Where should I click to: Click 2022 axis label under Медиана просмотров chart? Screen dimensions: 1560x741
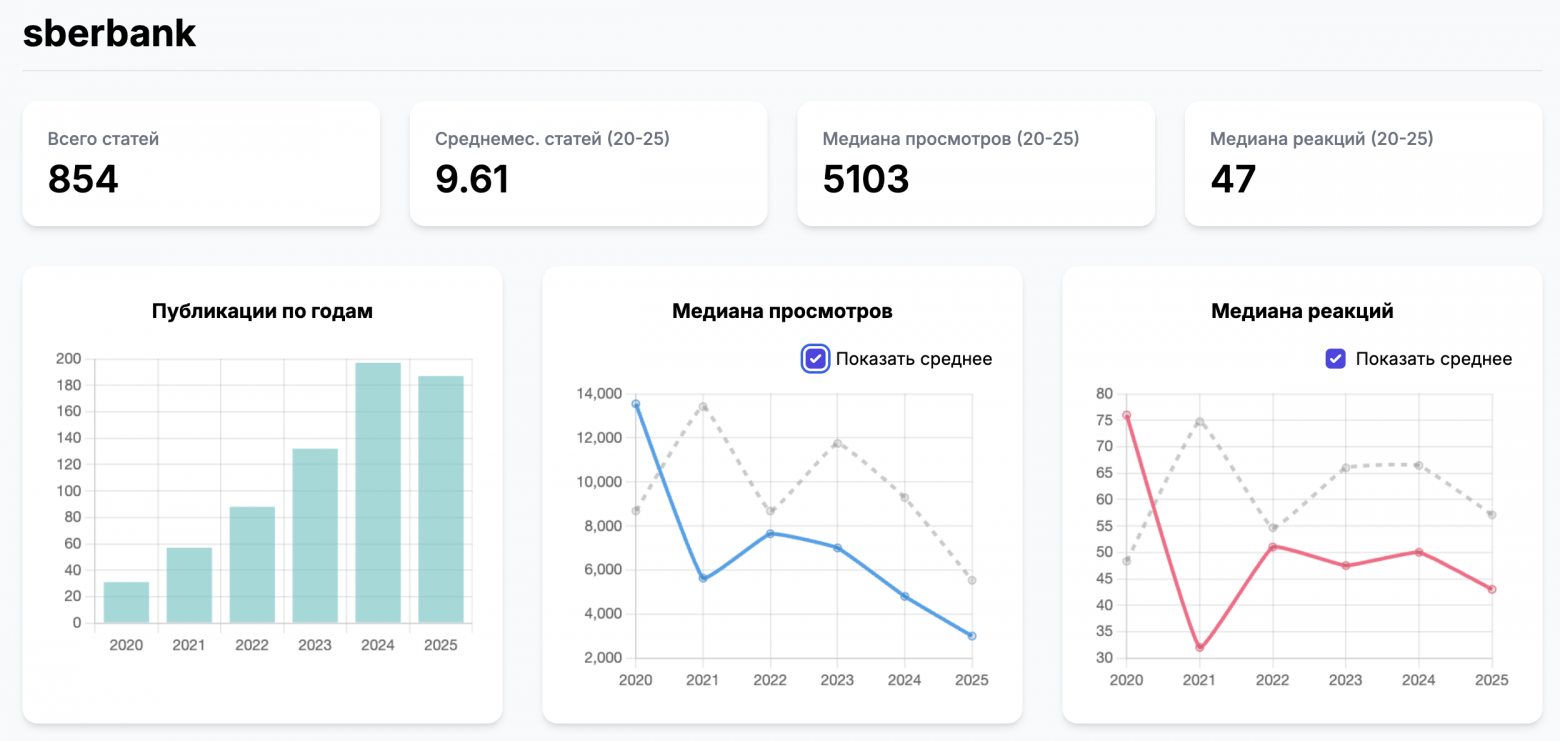click(x=770, y=680)
